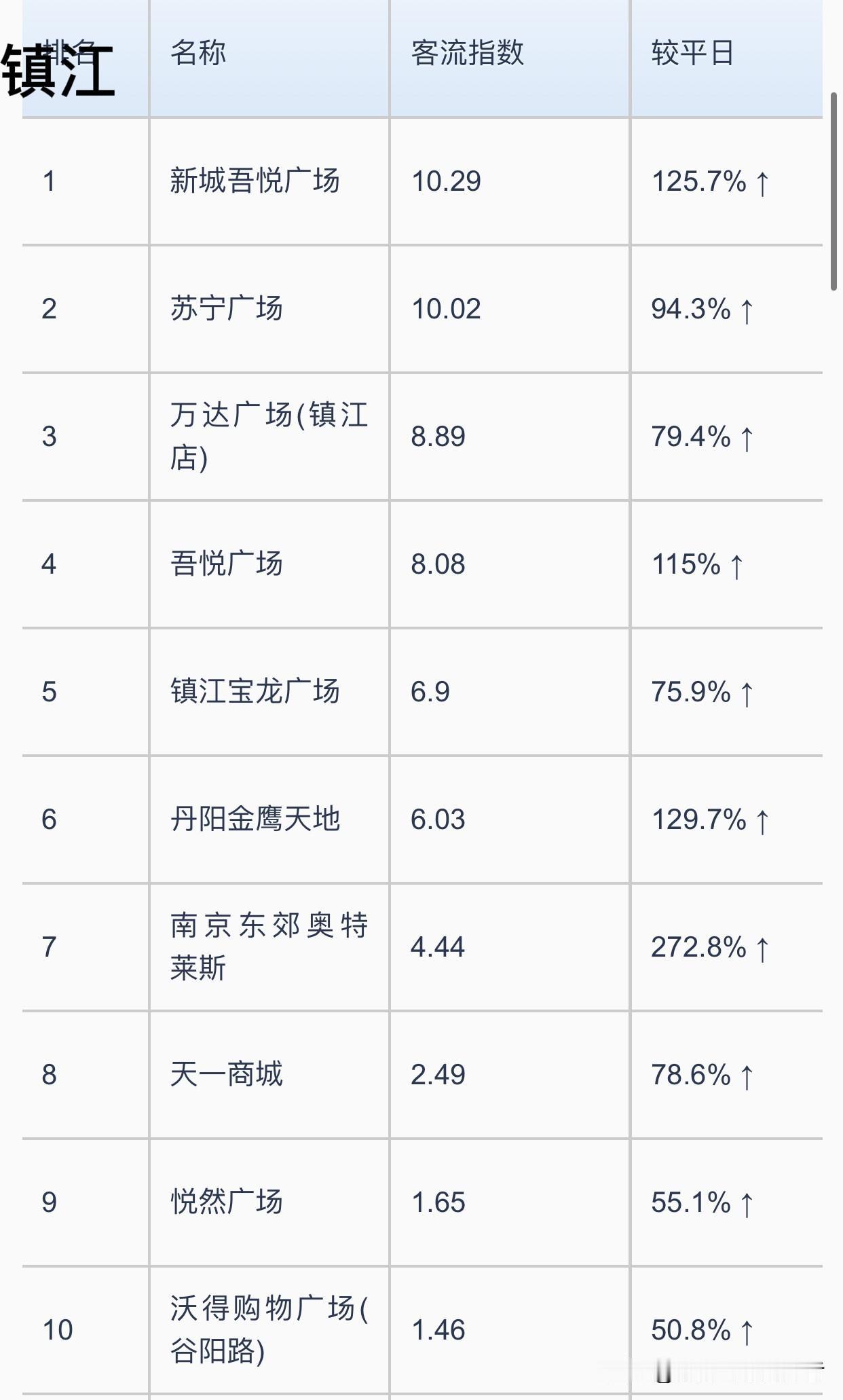Select 悦然广场 in the list
843x1400 pixels.
point(226,1202)
